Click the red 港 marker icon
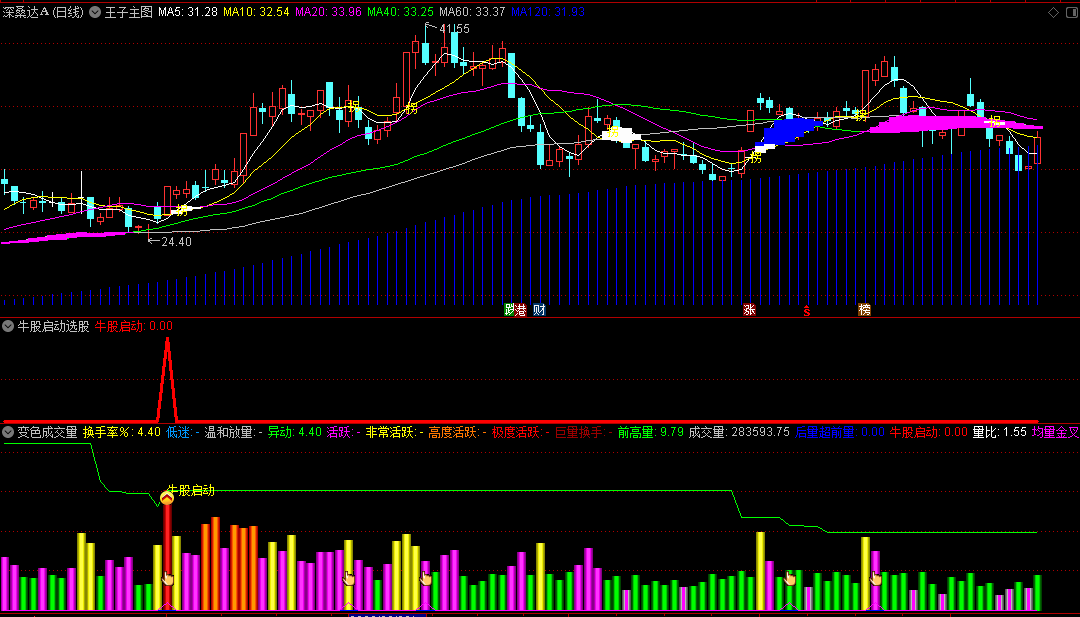 coord(520,310)
